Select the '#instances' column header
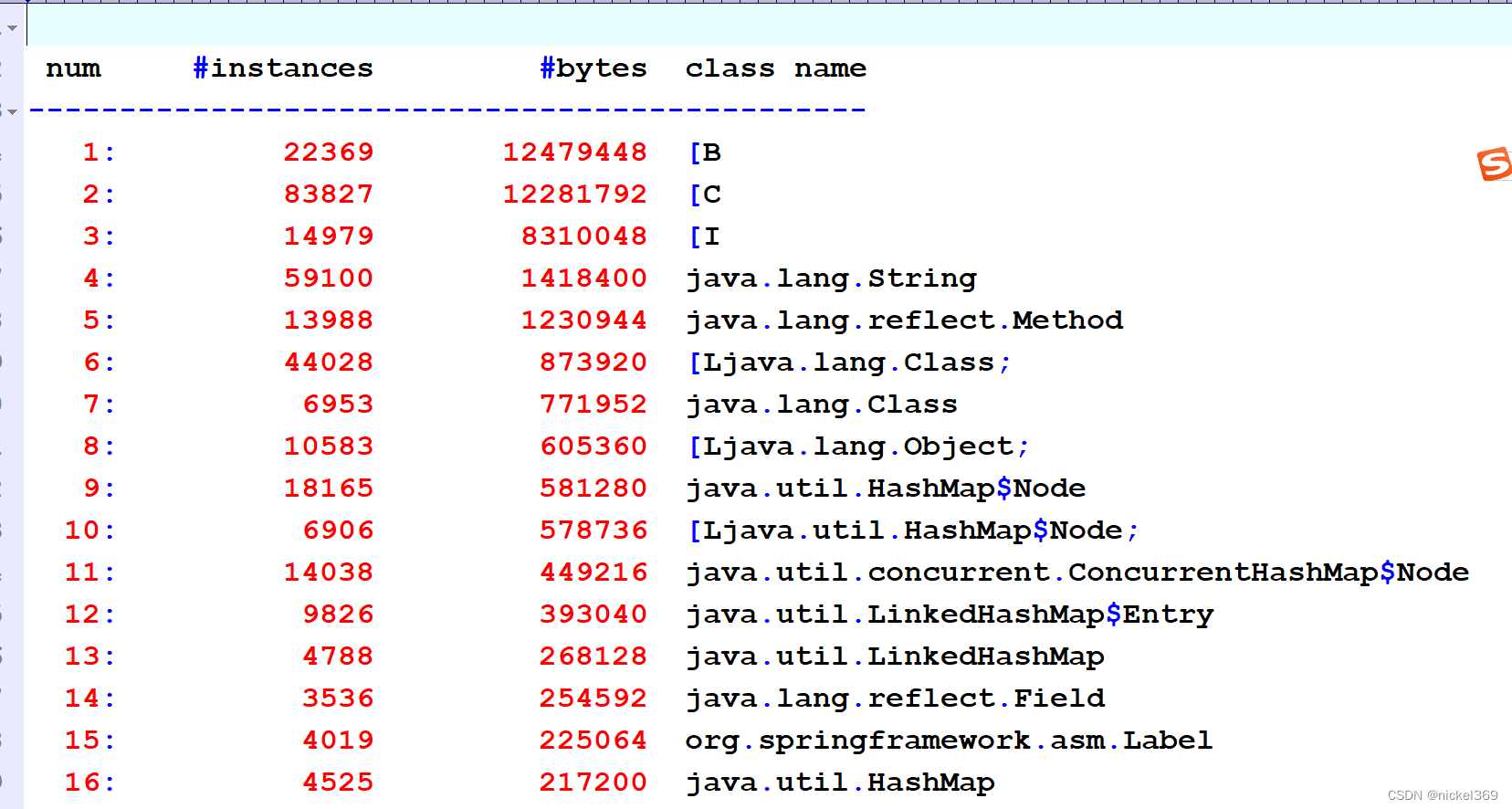The height and width of the screenshot is (809, 1512). [283, 68]
